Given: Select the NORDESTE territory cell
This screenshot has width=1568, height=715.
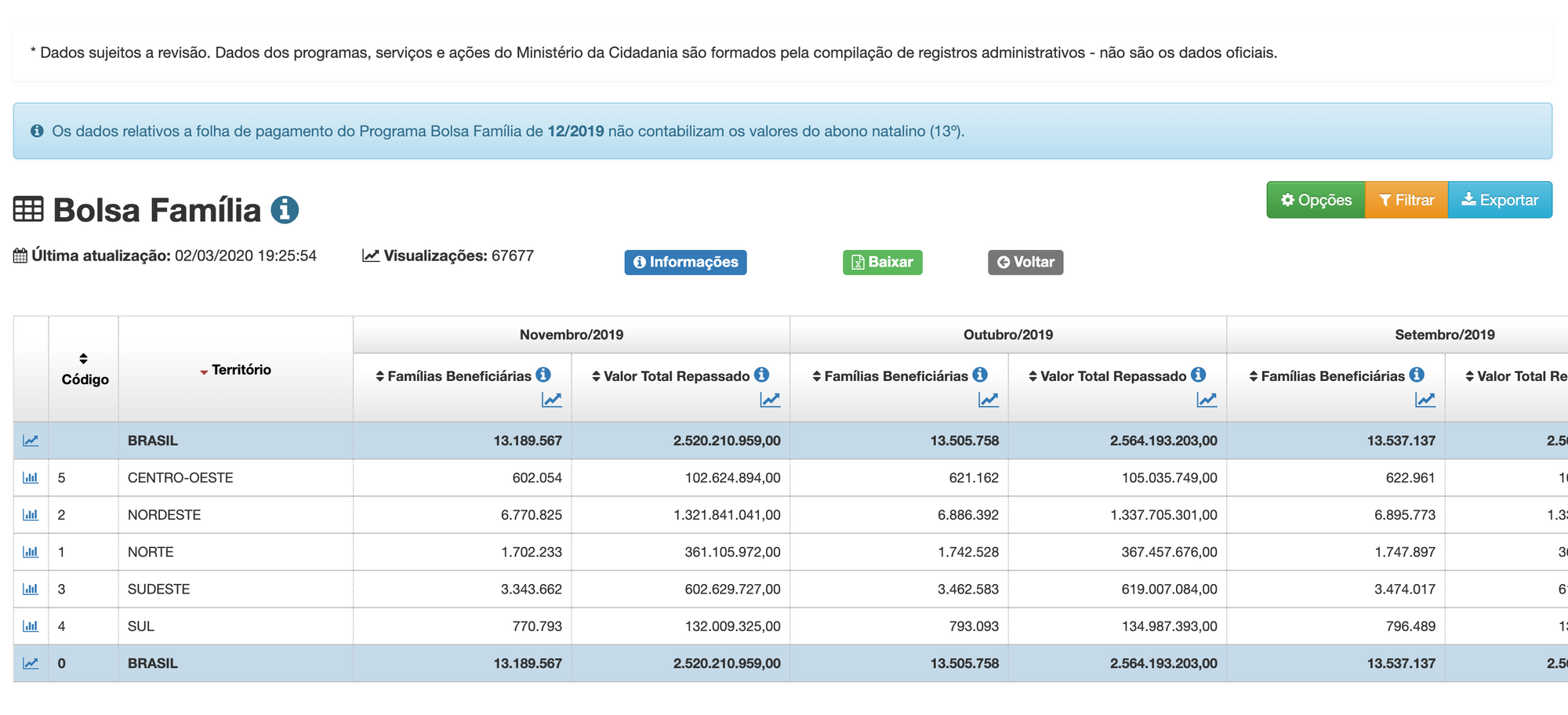Looking at the screenshot, I should (236, 514).
